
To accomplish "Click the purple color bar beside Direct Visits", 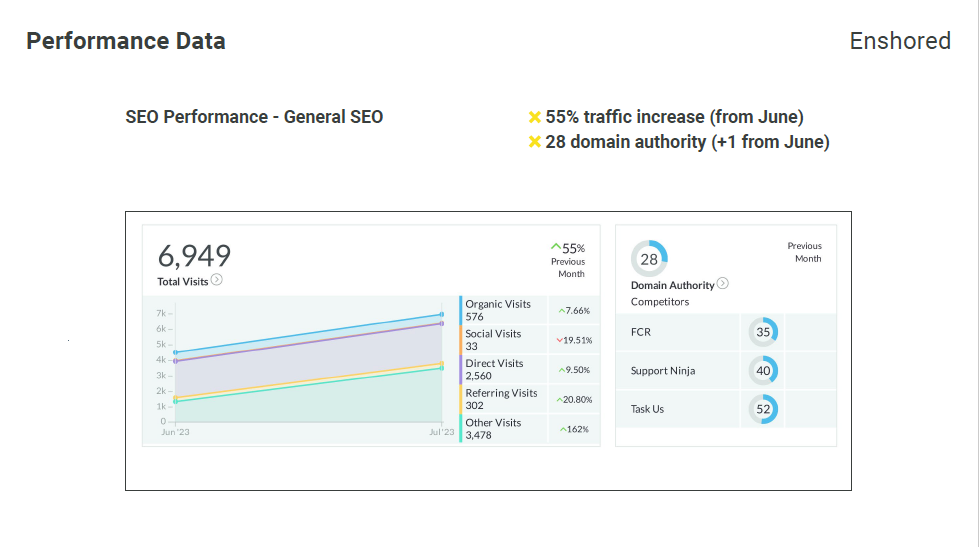I will coord(461,370).
